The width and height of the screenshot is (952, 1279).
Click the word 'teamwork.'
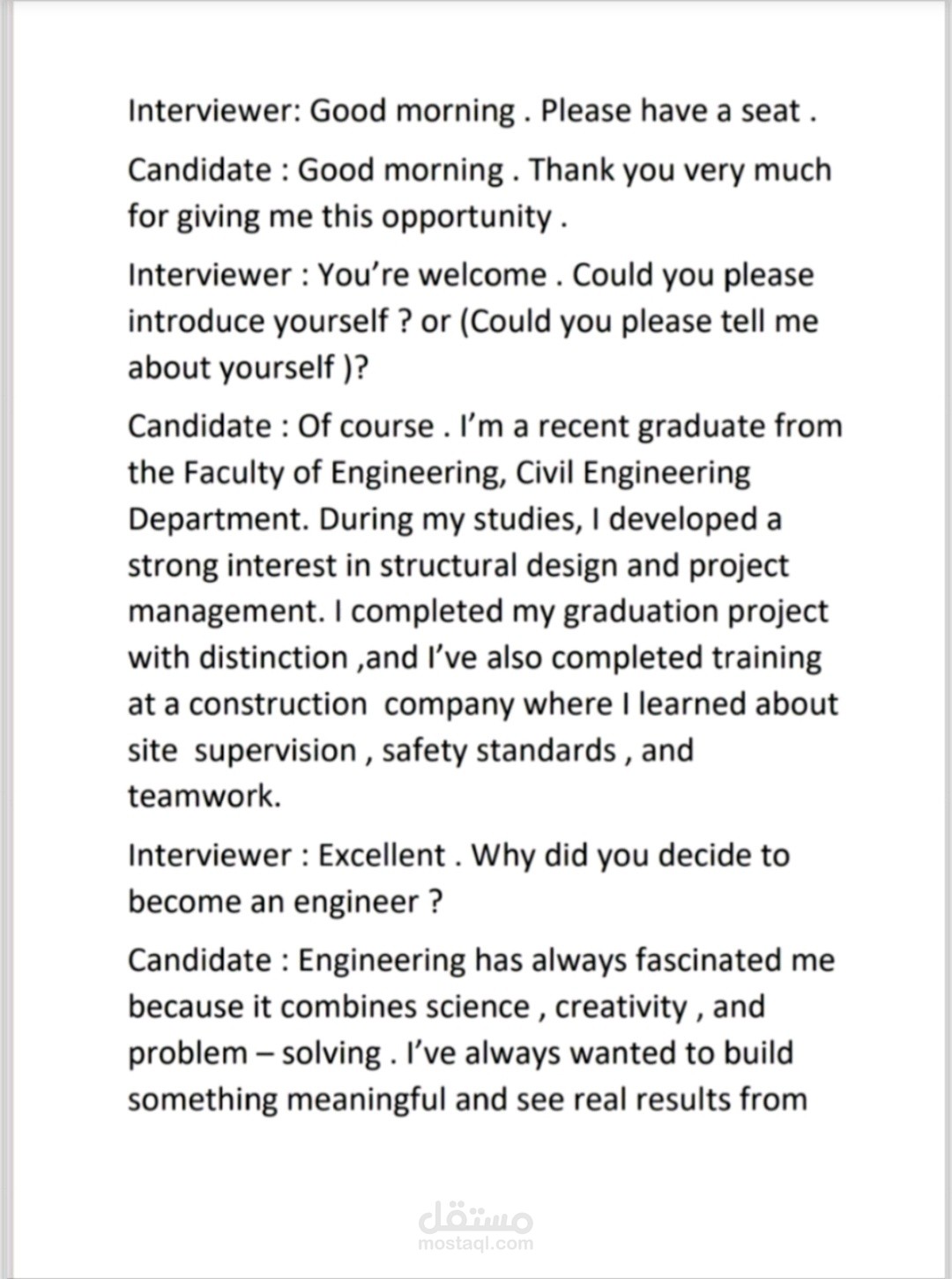(205, 796)
